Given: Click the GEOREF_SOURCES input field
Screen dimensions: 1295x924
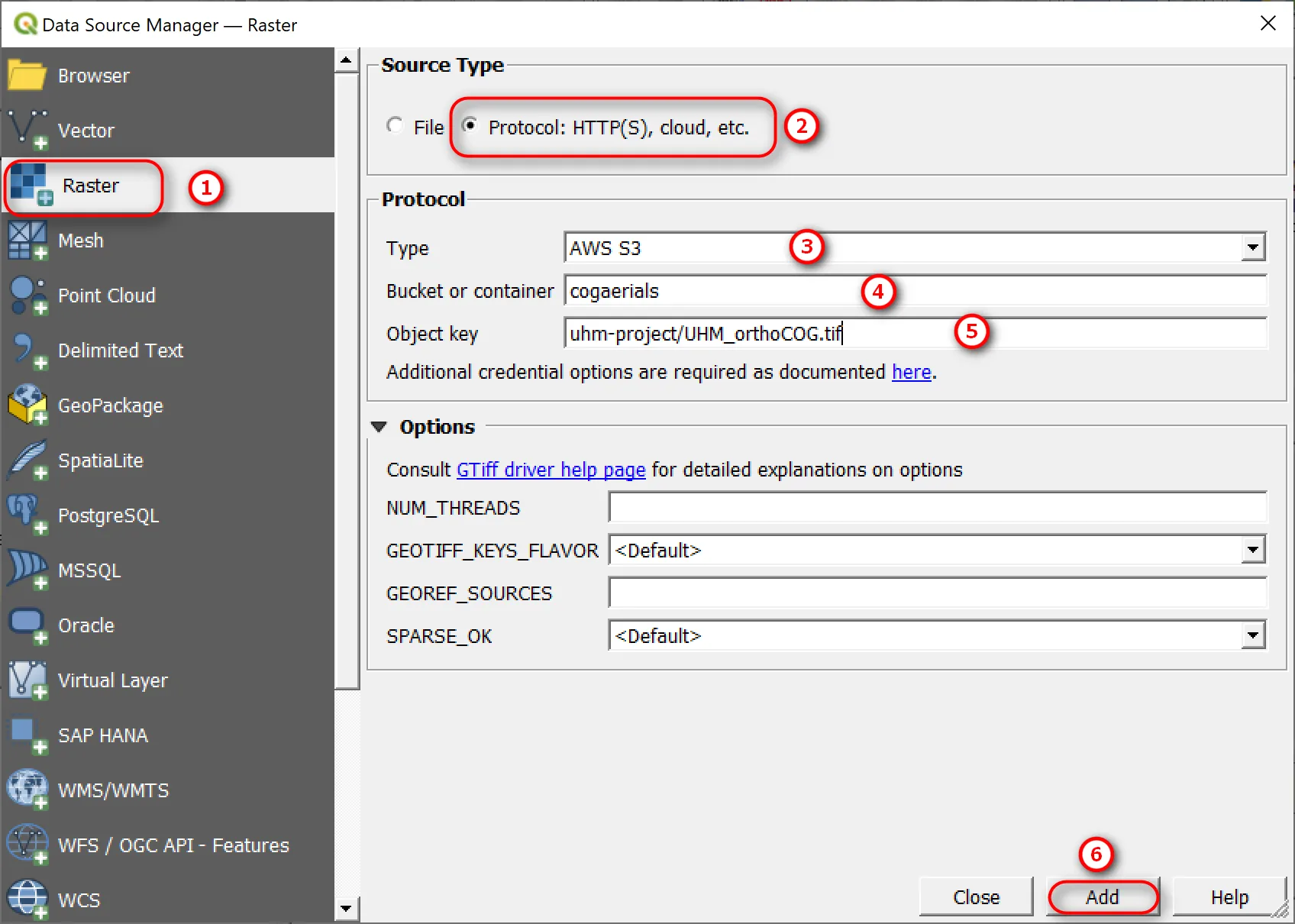Looking at the screenshot, I should click(937, 593).
